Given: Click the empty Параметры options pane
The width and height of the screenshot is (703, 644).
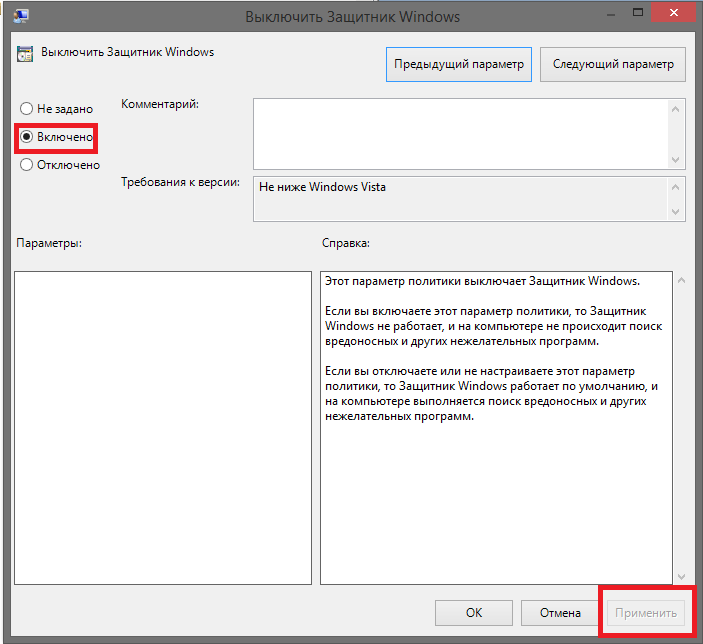Looking at the screenshot, I should point(163,427).
